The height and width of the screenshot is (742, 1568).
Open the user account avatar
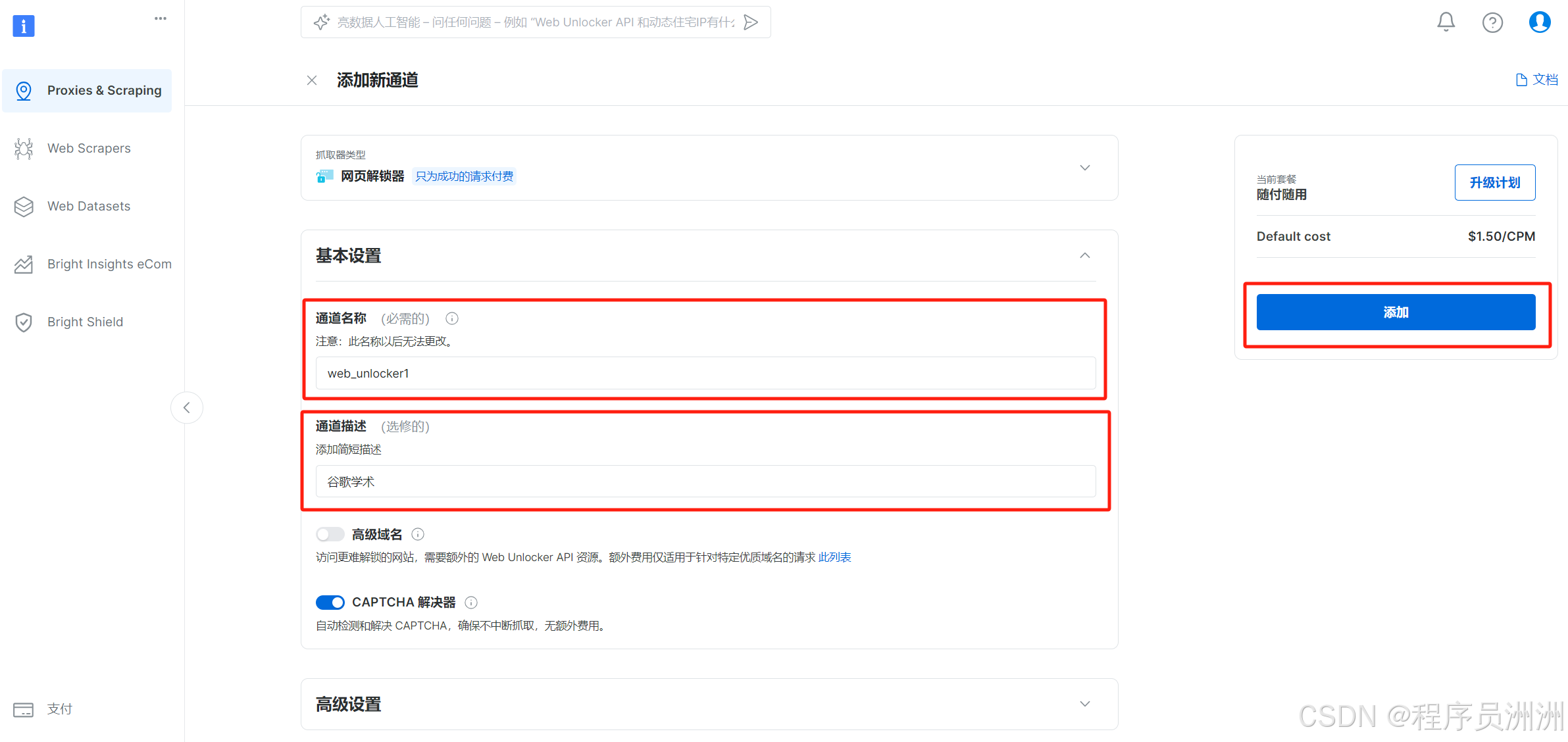click(1539, 22)
